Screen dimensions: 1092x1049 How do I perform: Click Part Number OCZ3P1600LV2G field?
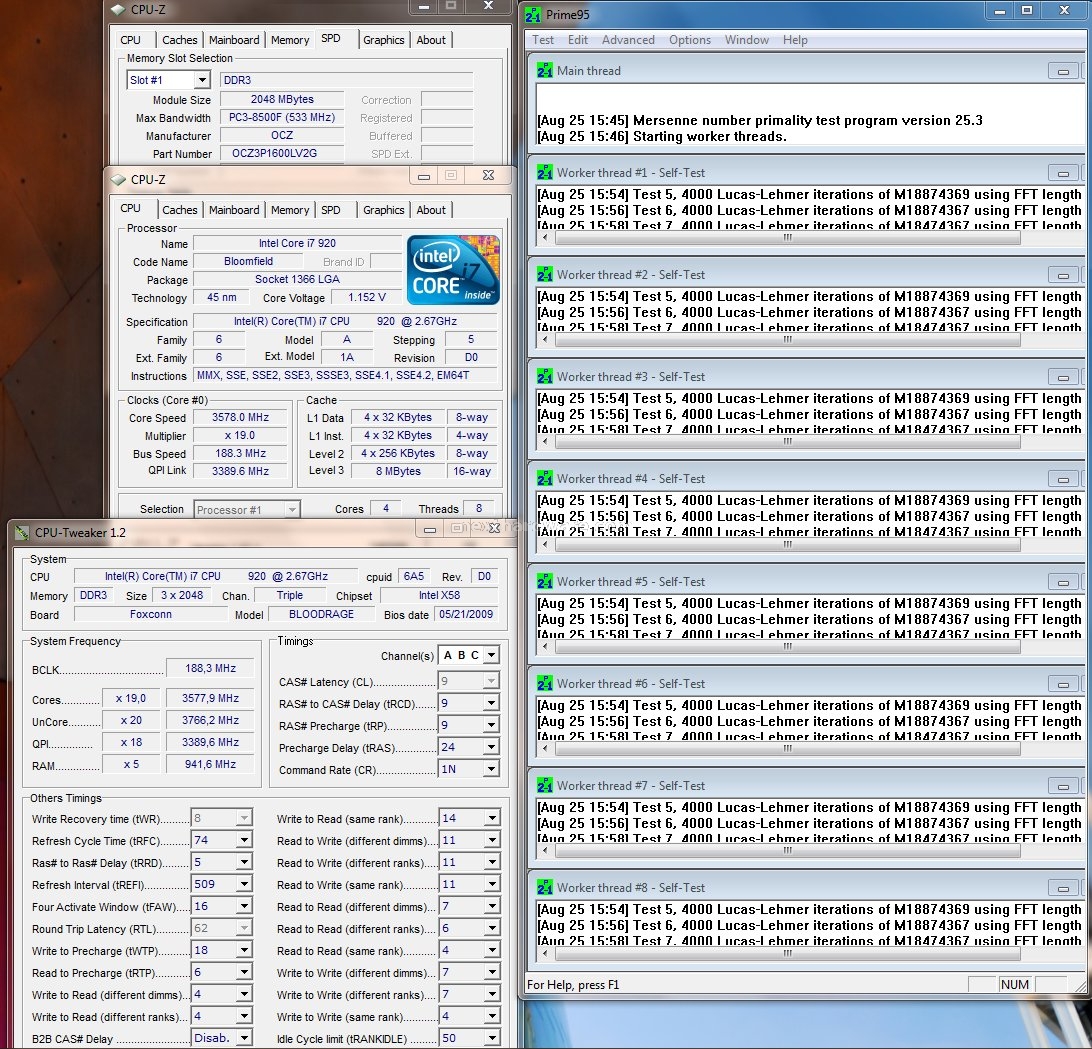pos(281,153)
